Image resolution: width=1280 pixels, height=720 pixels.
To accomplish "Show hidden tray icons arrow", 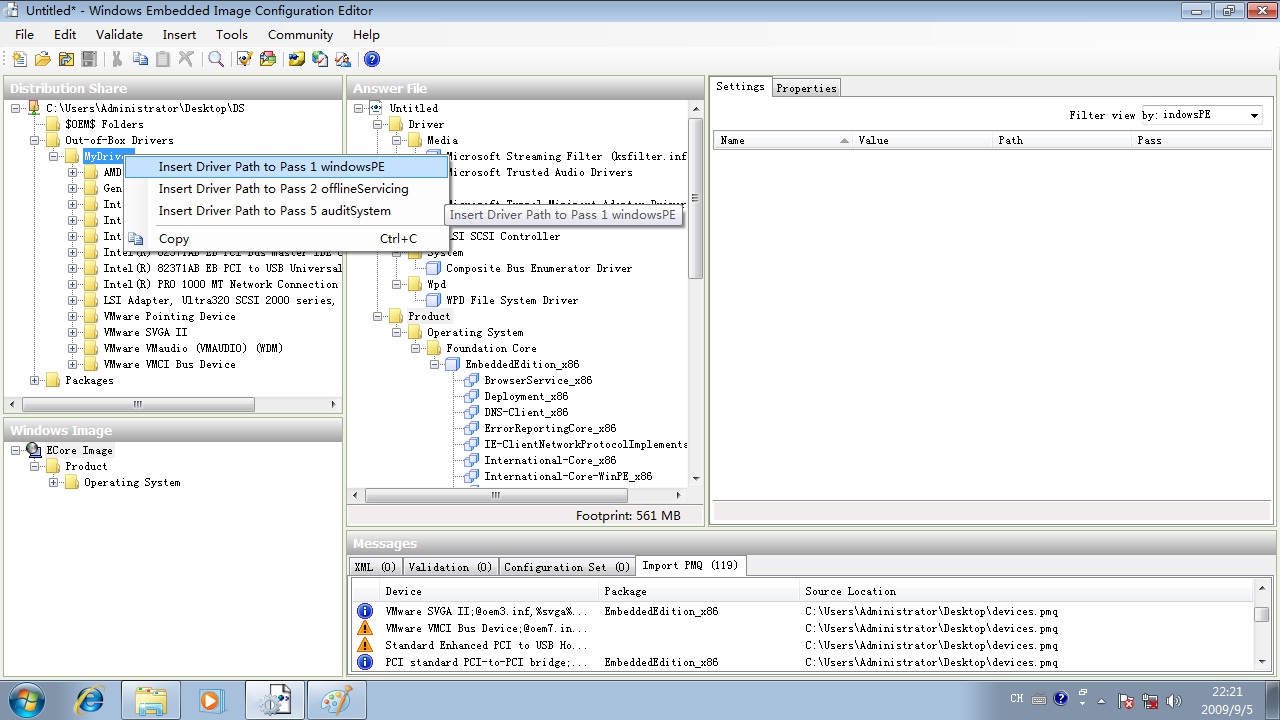I will pos(1103,700).
